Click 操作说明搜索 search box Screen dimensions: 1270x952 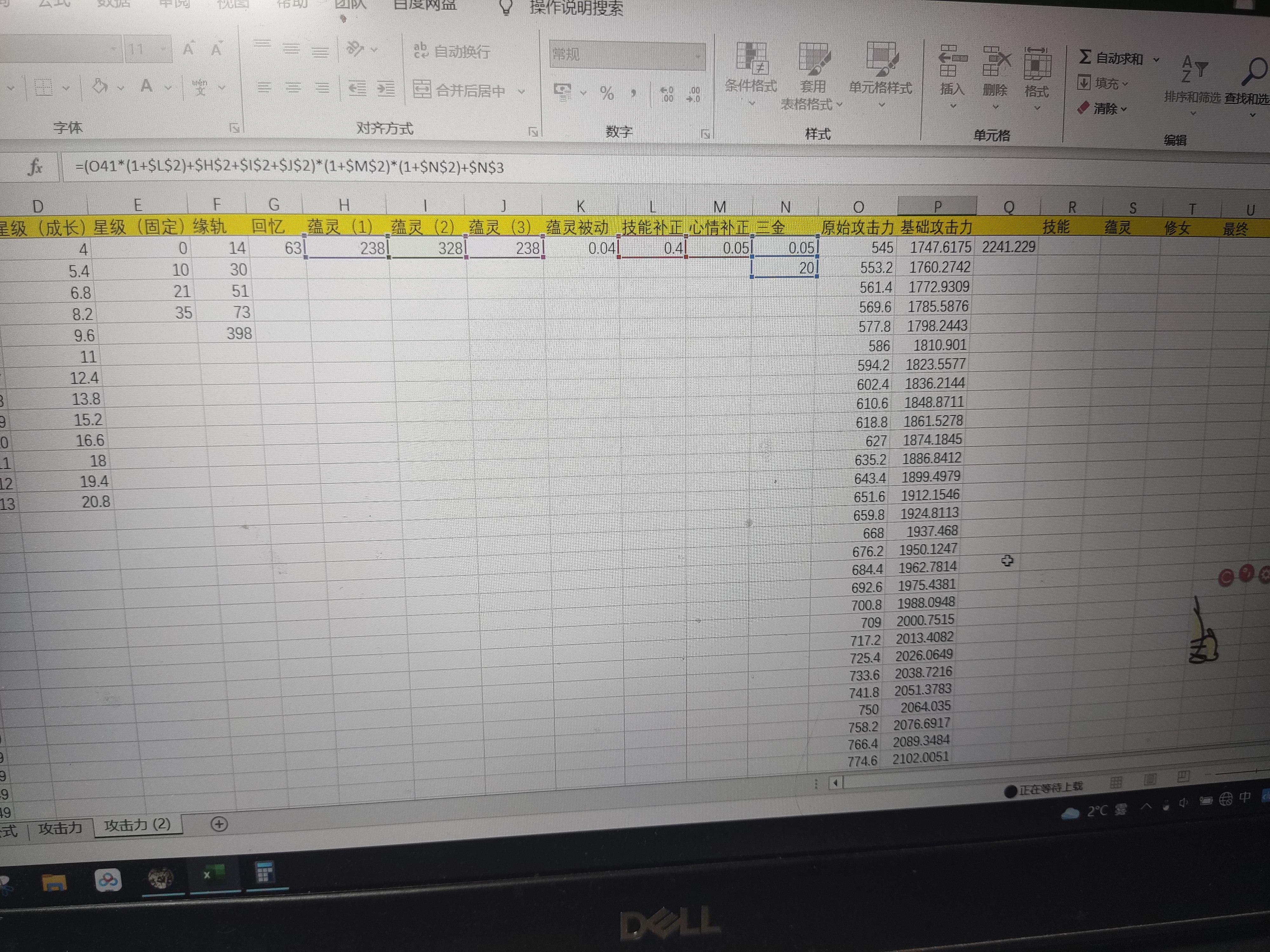pos(576,8)
